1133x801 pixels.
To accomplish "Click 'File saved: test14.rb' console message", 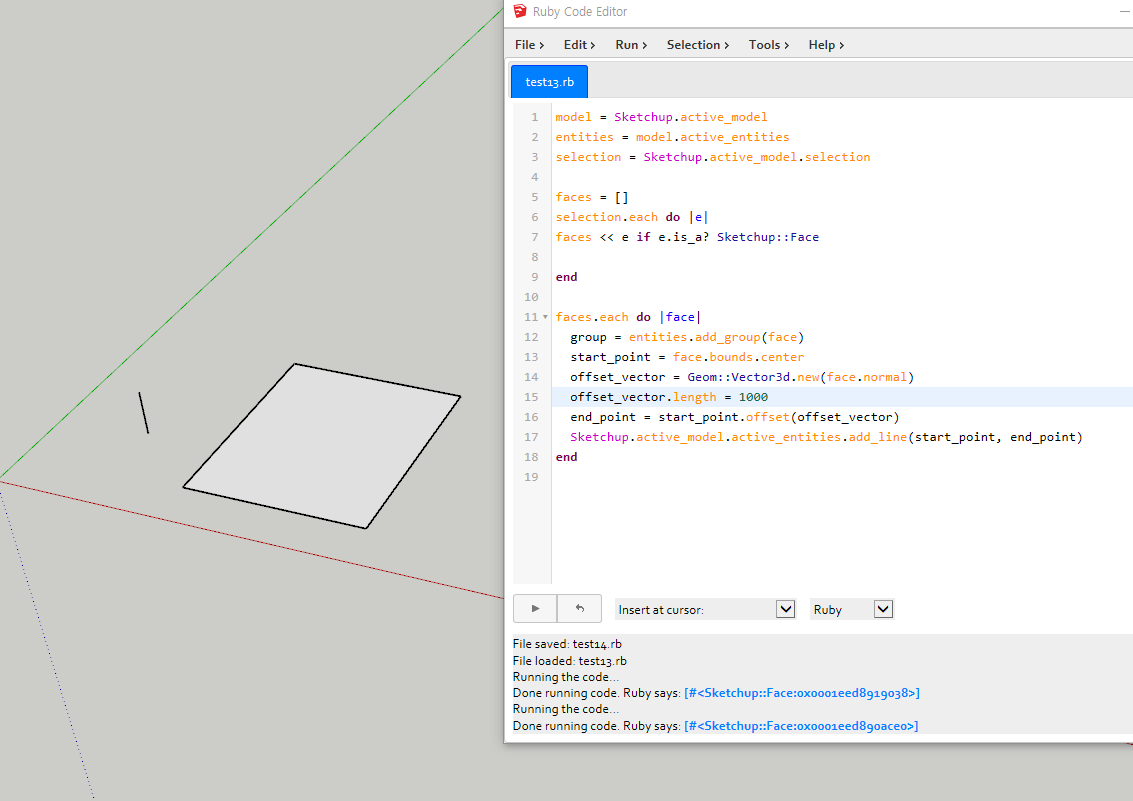I will pos(567,644).
